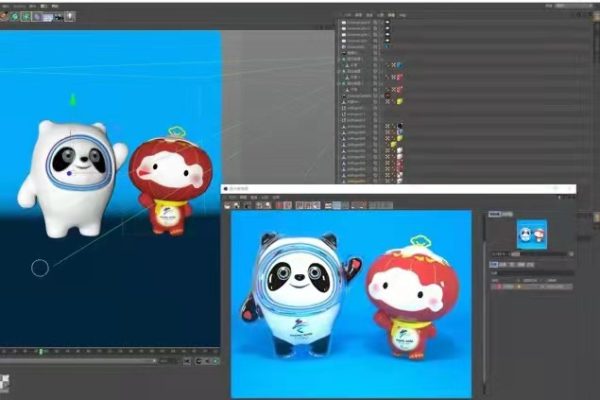Select the checkered material thumbnail in the material manager
Image resolution: width=600 pixels, height=400 pixels.
(x=4, y=382)
